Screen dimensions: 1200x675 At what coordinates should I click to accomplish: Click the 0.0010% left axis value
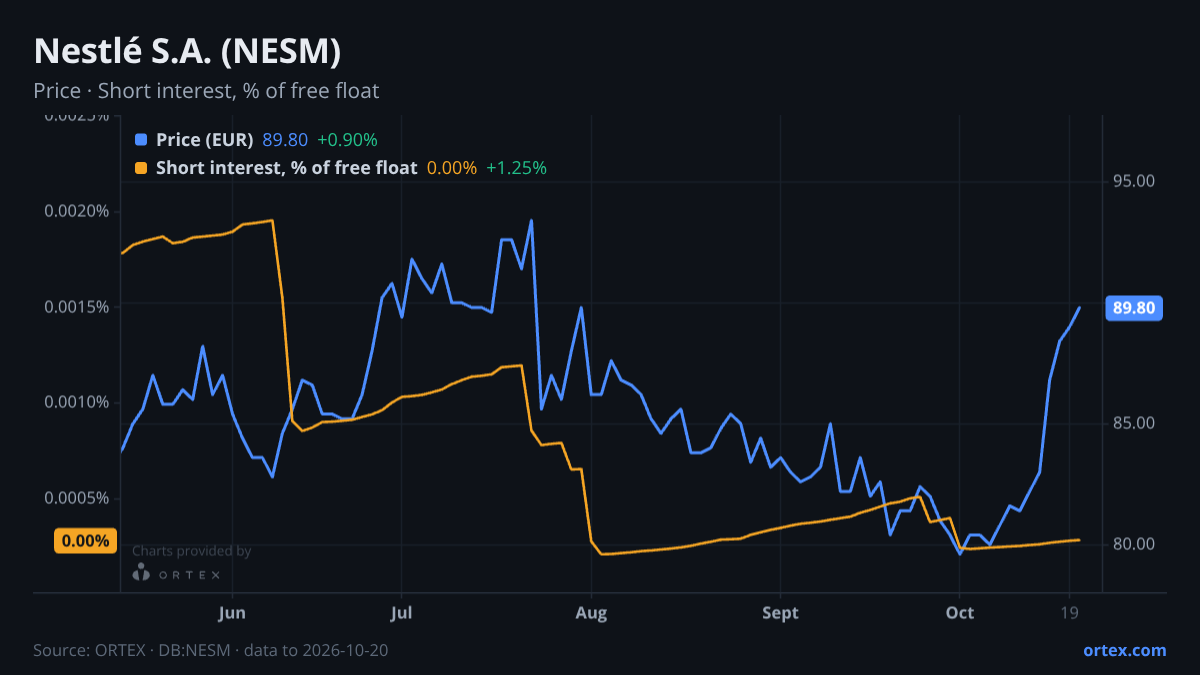pos(76,402)
